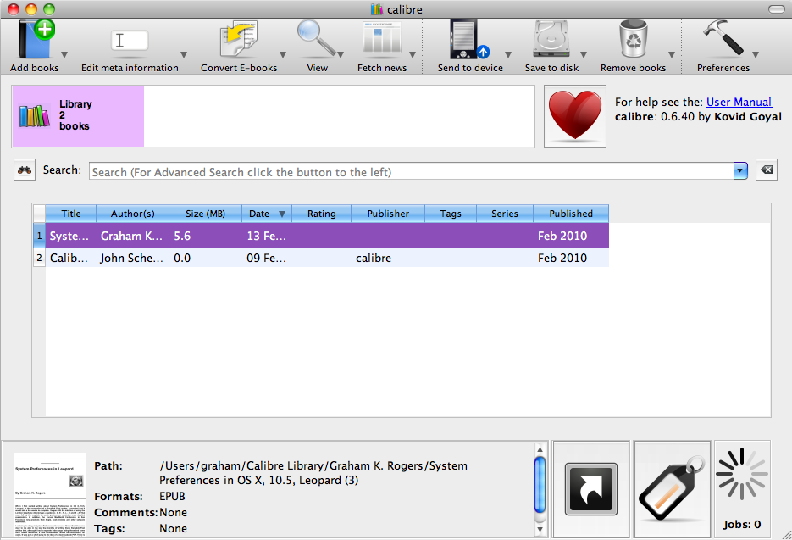The height and width of the screenshot is (540, 792).
Task: Open Preferences hammer icon
Action: pyautogui.click(x=723, y=37)
